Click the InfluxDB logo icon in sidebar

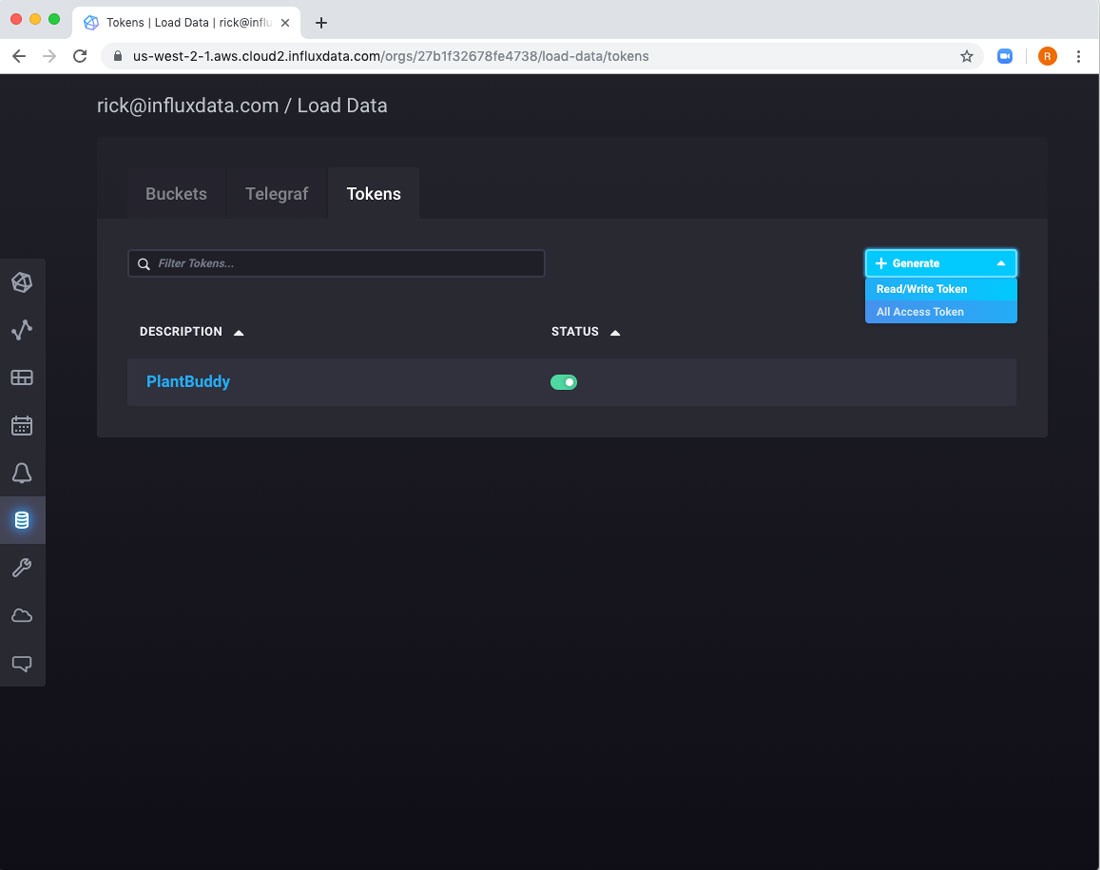click(x=22, y=283)
